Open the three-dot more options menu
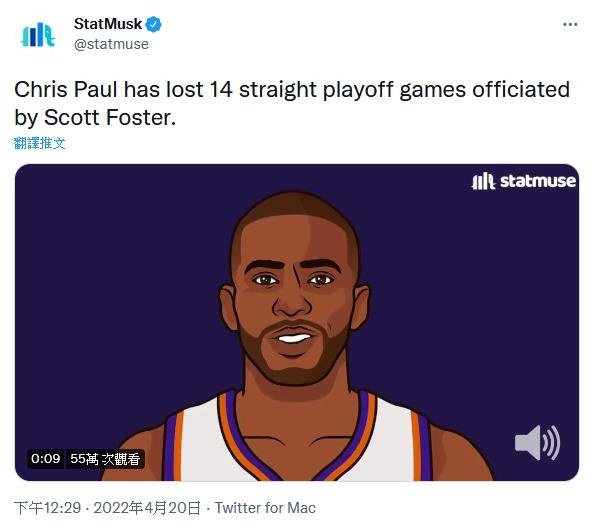This screenshot has height=532, width=594. pos(570,25)
